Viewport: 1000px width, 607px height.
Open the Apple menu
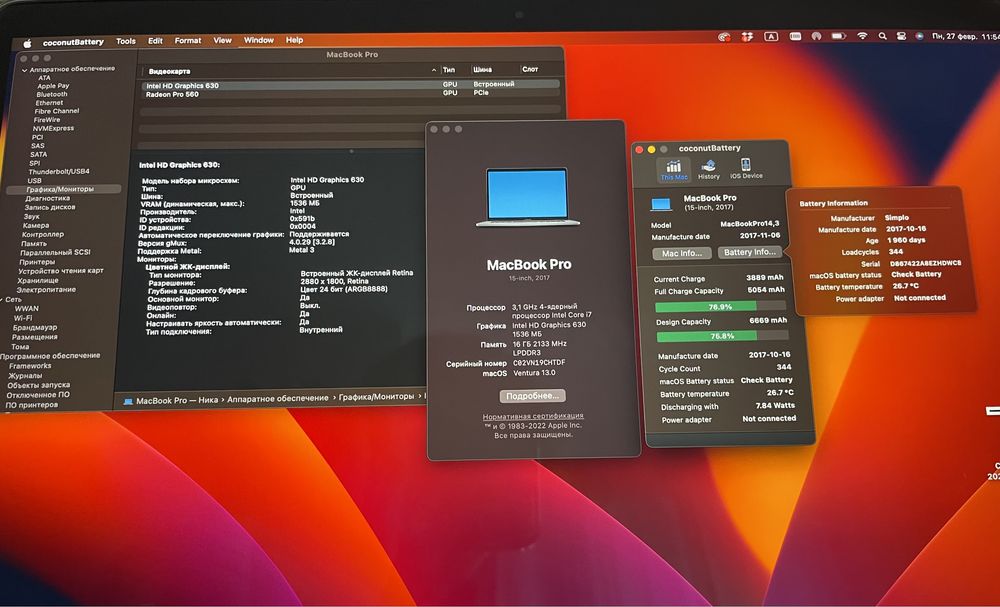pyautogui.click(x=27, y=43)
